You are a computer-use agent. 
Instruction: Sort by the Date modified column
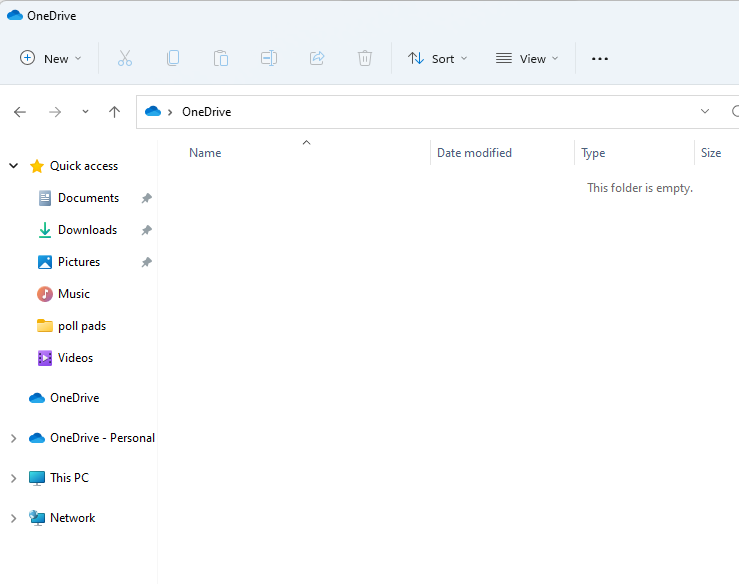474,153
